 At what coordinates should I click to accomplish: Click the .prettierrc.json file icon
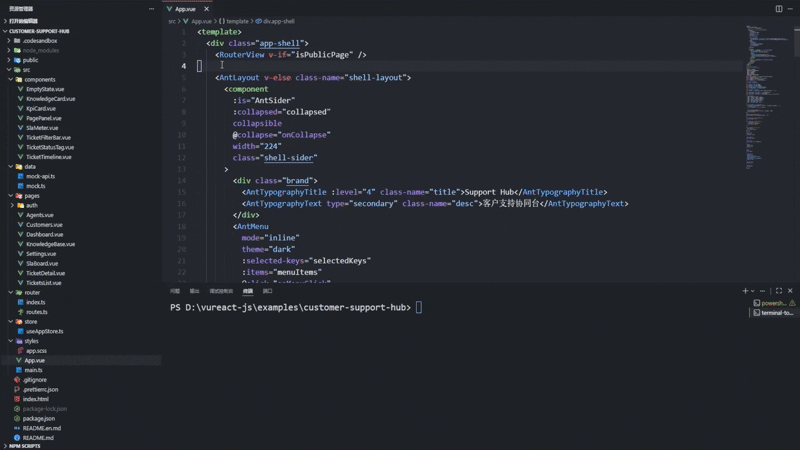click(x=17, y=390)
